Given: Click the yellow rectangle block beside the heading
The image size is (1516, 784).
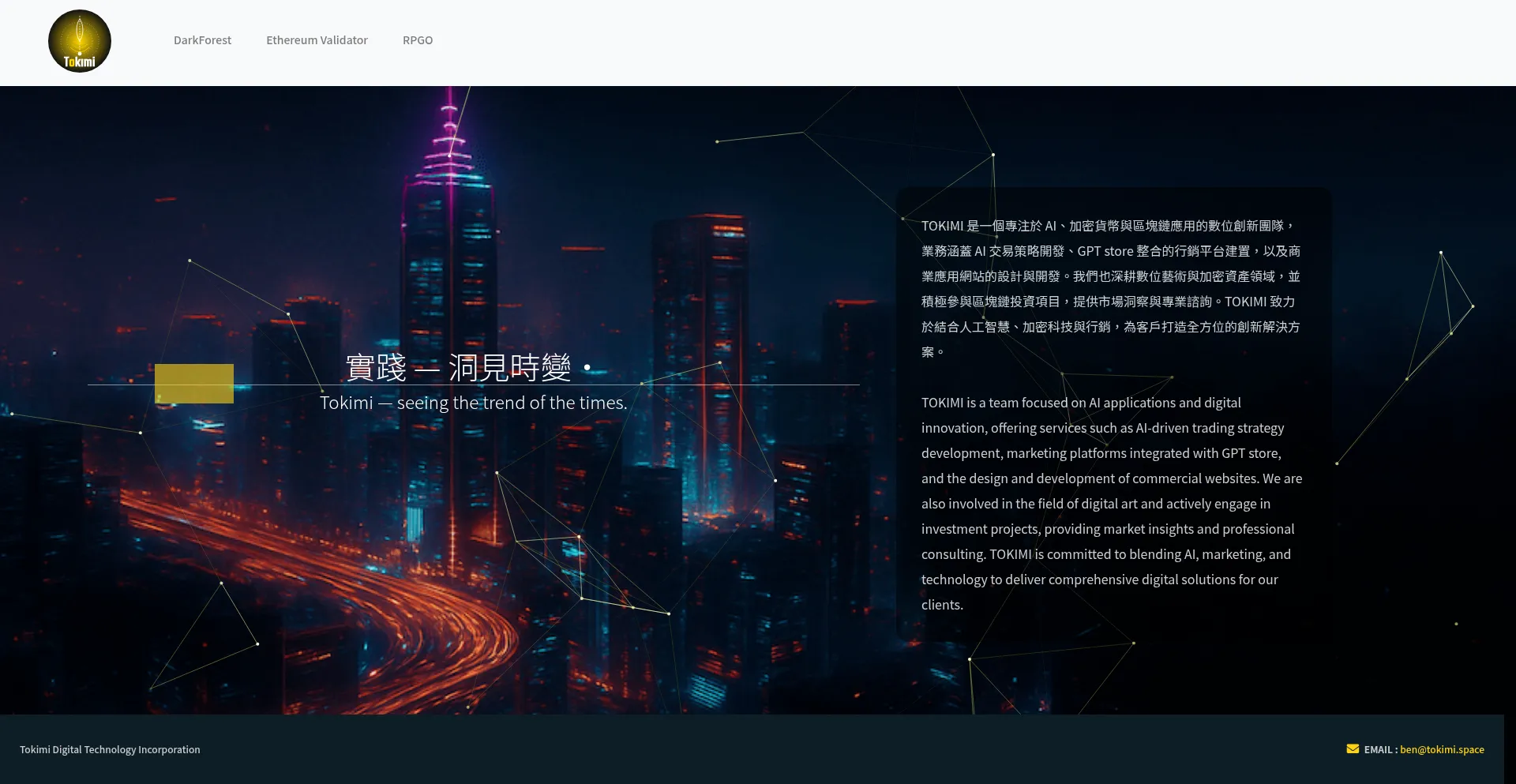Looking at the screenshot, I should [x=194, y=384].
